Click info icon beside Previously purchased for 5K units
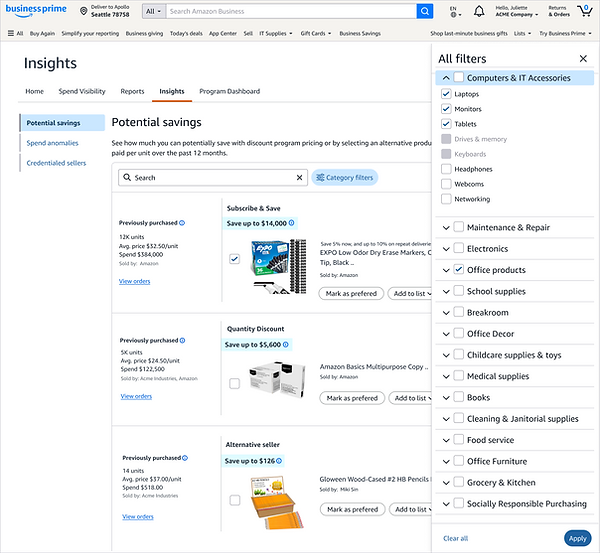Screen dimensions: 600x553 click(x=183, y=340)
